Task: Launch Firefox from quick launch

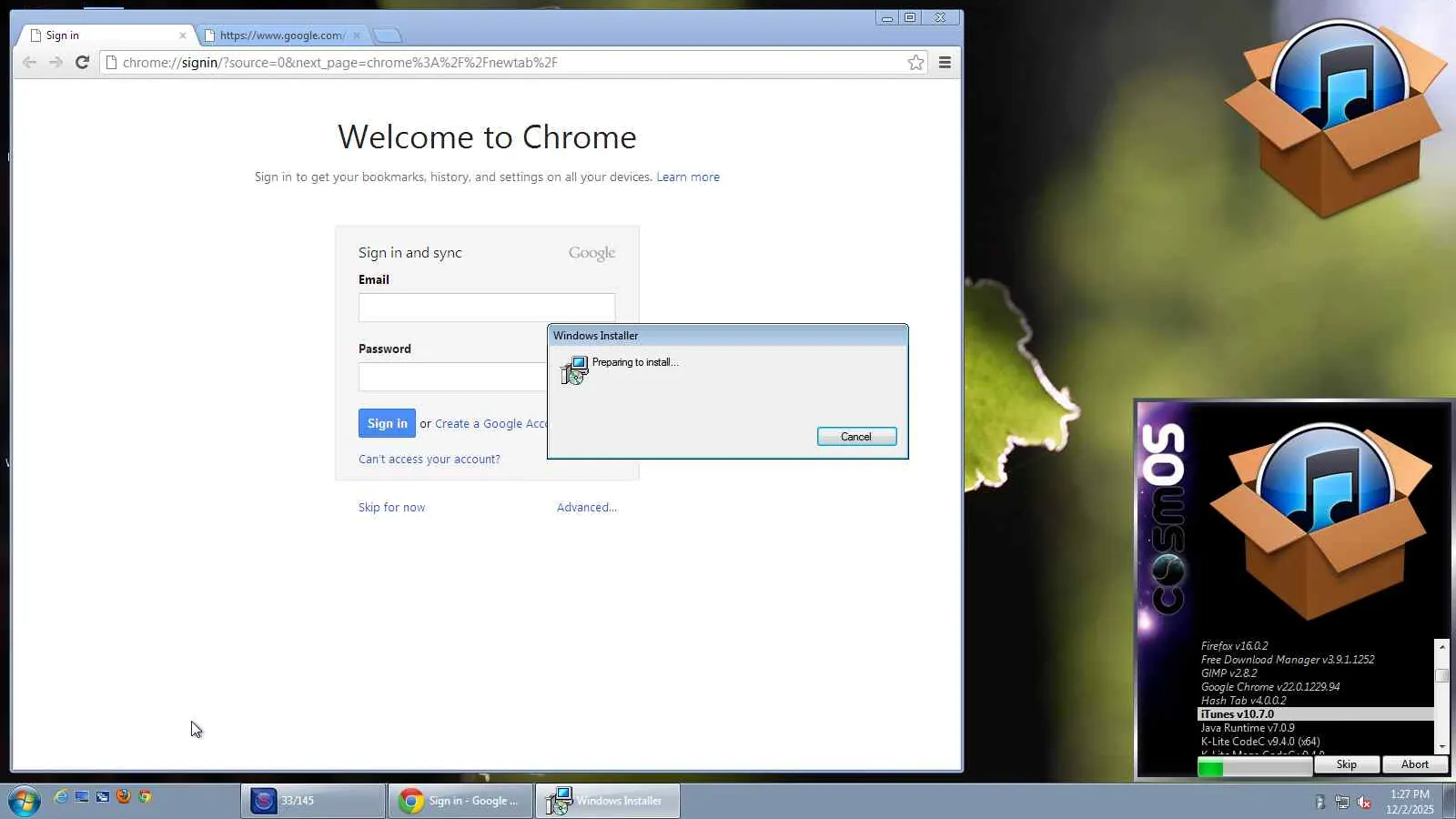Action: point(124,797)
